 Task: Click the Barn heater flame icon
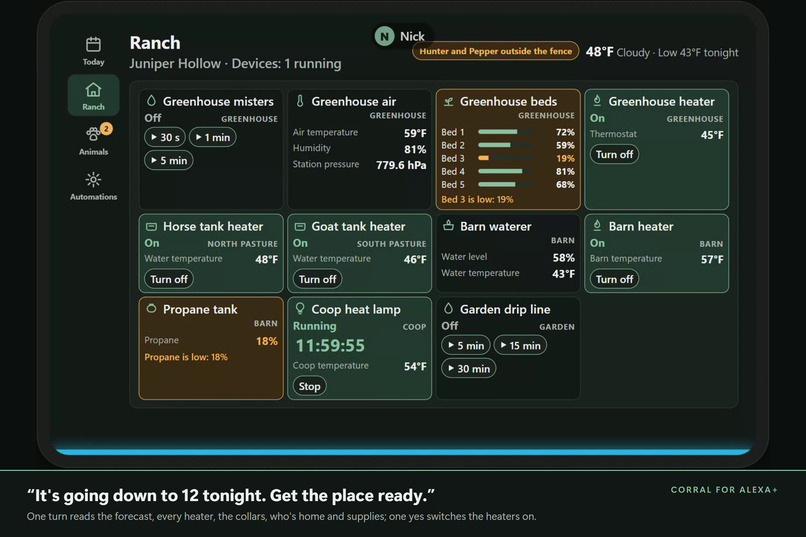tap(597, 226)
